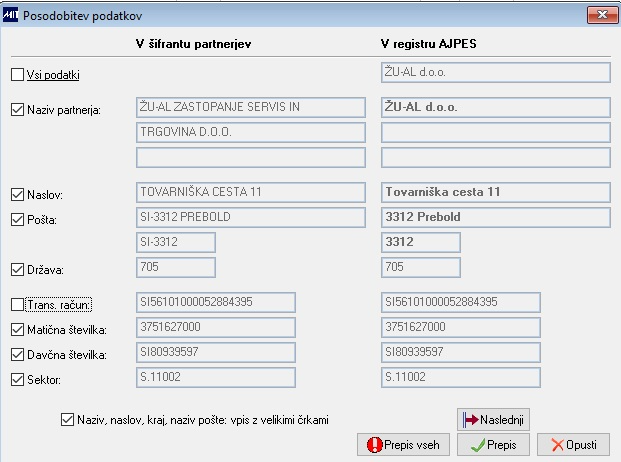The image size is (621, 462).
Task: Click the empty third partner name field
Action: pos(251,158)
